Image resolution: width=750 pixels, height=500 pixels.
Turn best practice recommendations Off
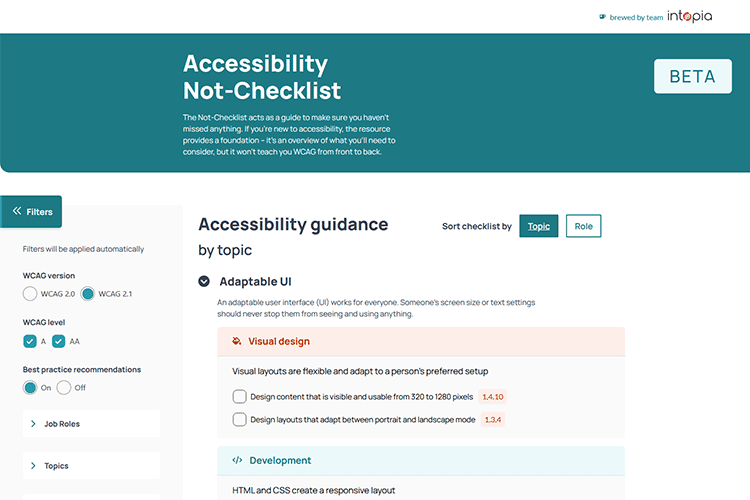click(x=64, y=388)
